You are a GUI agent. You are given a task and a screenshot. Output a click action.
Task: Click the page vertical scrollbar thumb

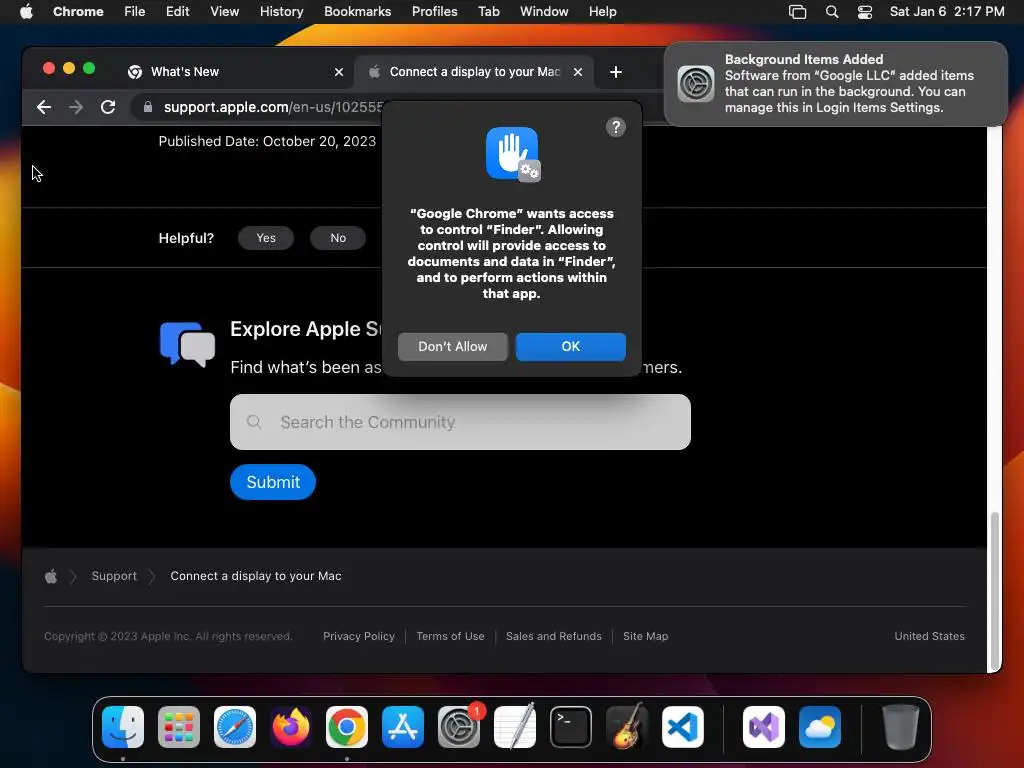click(x=995, y=591)
